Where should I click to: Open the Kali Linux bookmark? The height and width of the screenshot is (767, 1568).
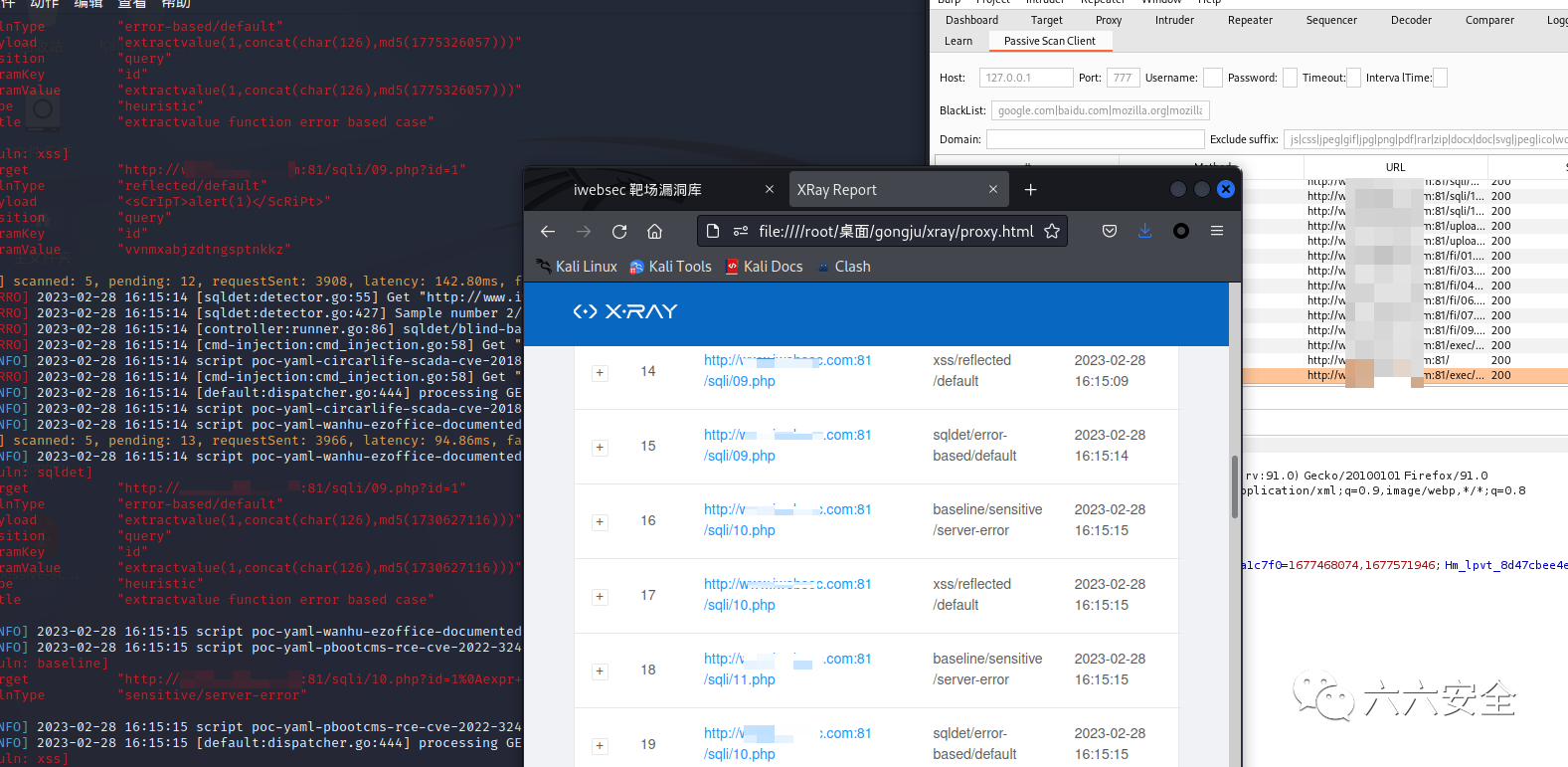[577, 267]
